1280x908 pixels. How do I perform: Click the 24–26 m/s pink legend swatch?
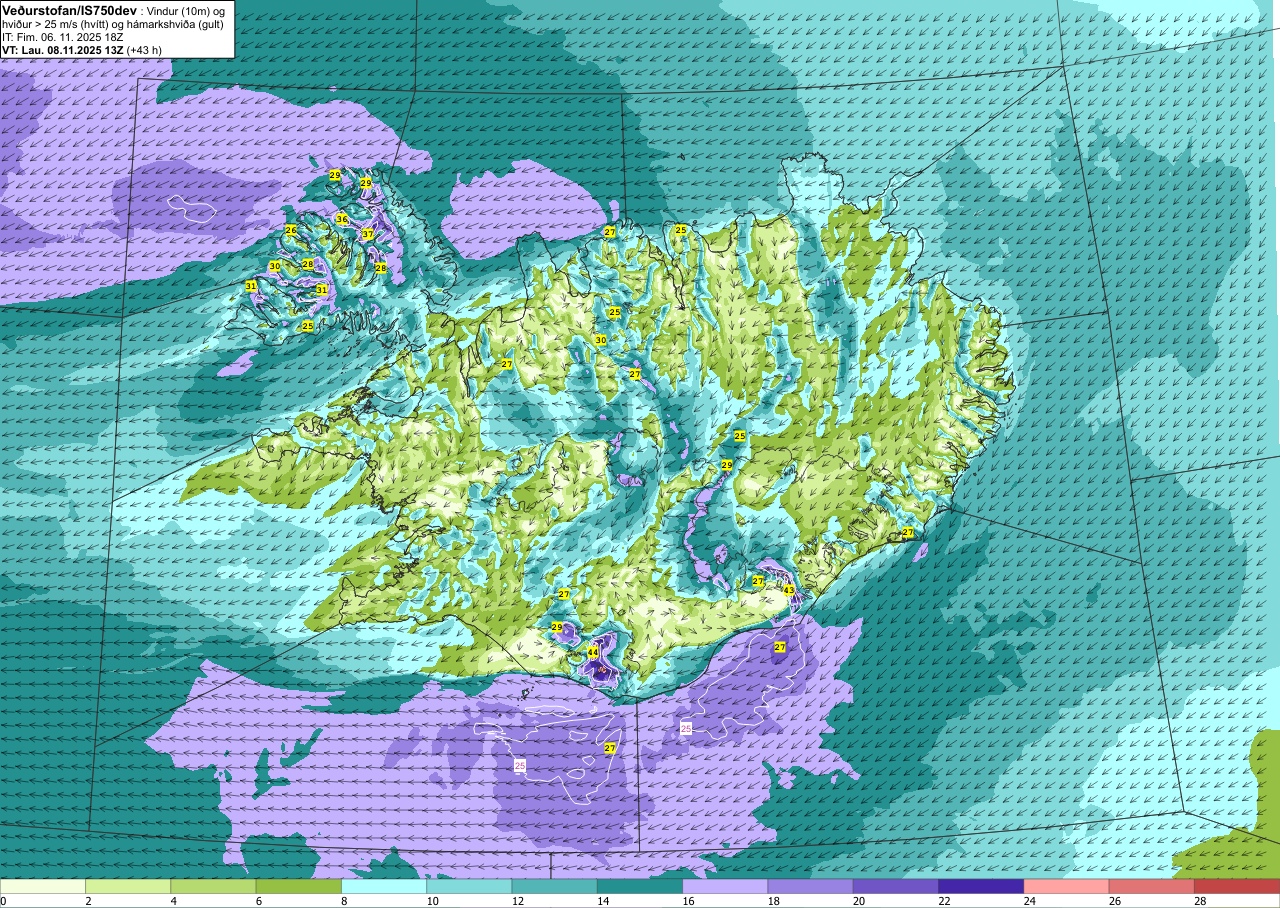pos(1066,886)
